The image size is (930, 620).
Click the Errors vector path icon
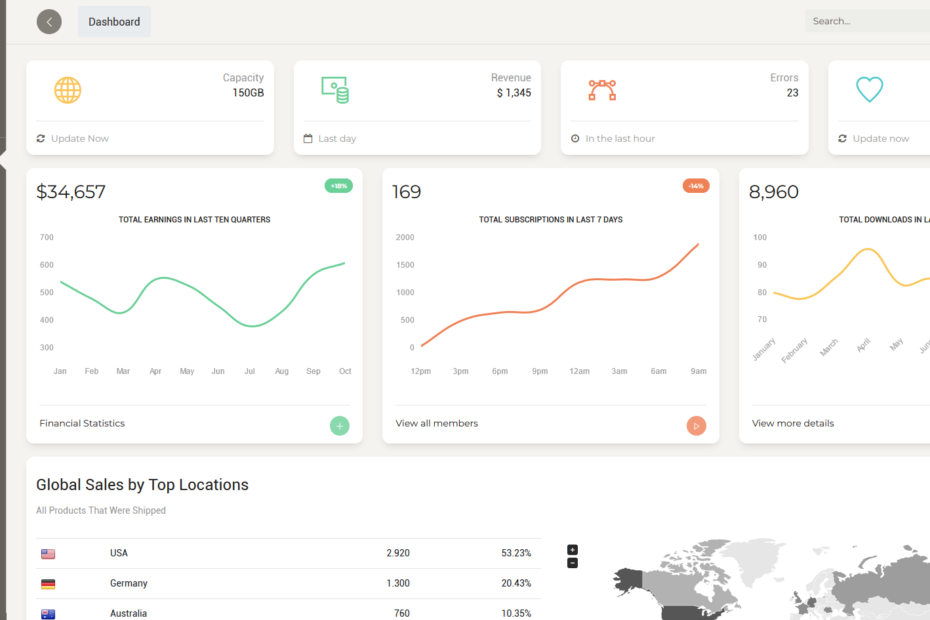point(602,90)
